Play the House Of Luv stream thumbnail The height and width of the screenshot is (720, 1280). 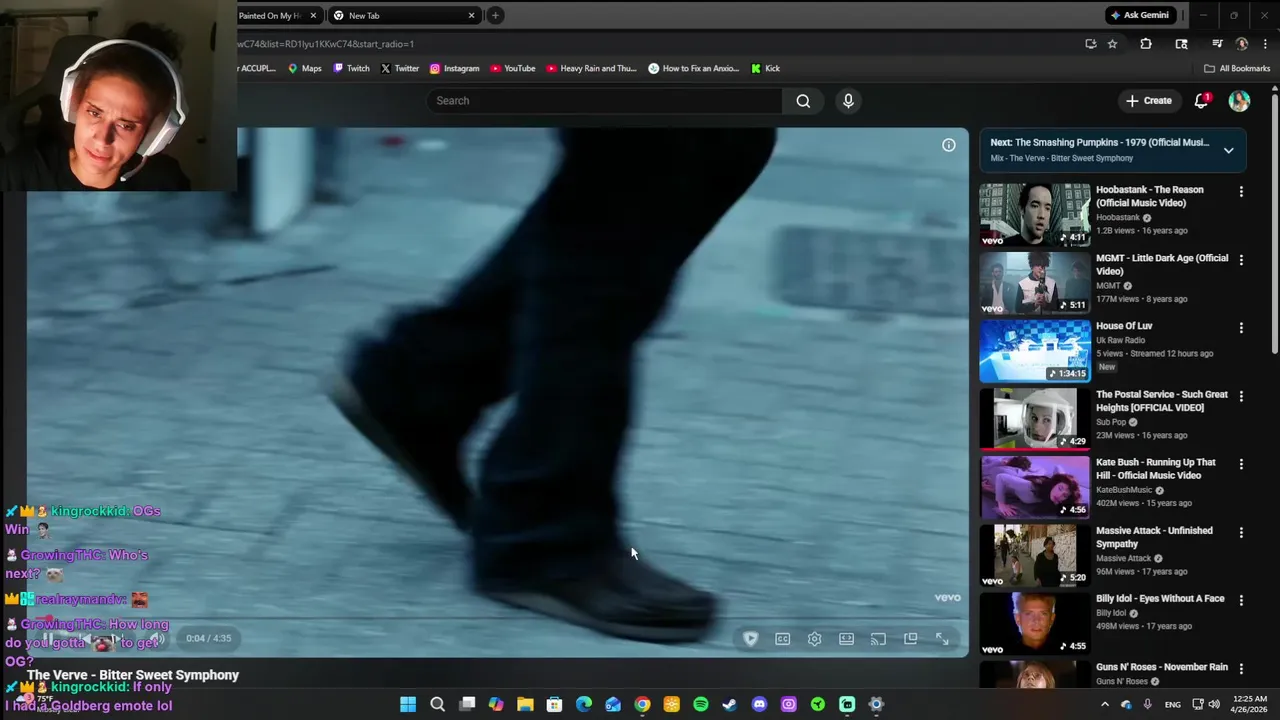click(x=1035, y=350)
